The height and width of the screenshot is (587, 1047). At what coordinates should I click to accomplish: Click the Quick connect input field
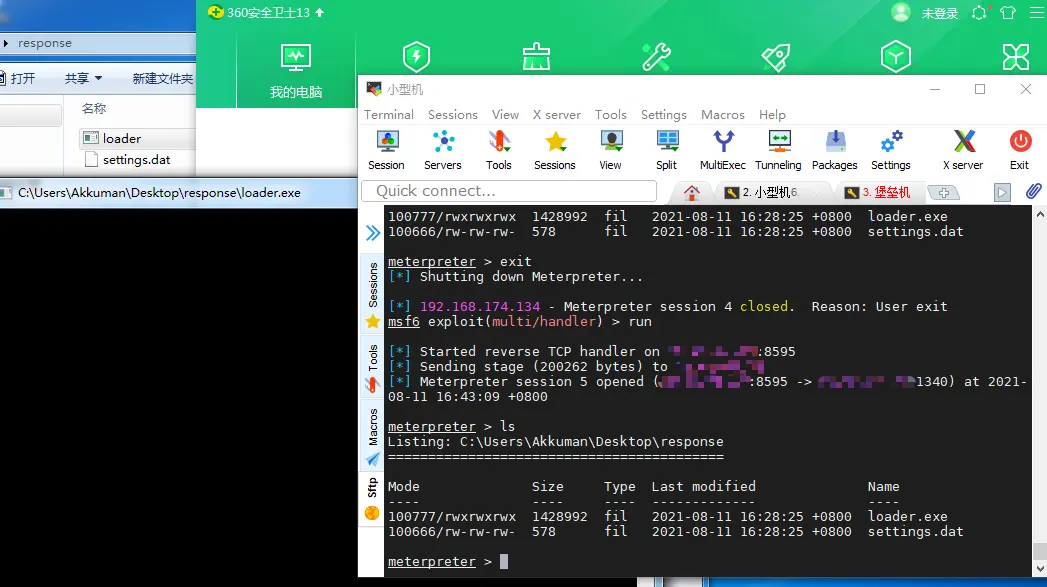click(509, 191)
